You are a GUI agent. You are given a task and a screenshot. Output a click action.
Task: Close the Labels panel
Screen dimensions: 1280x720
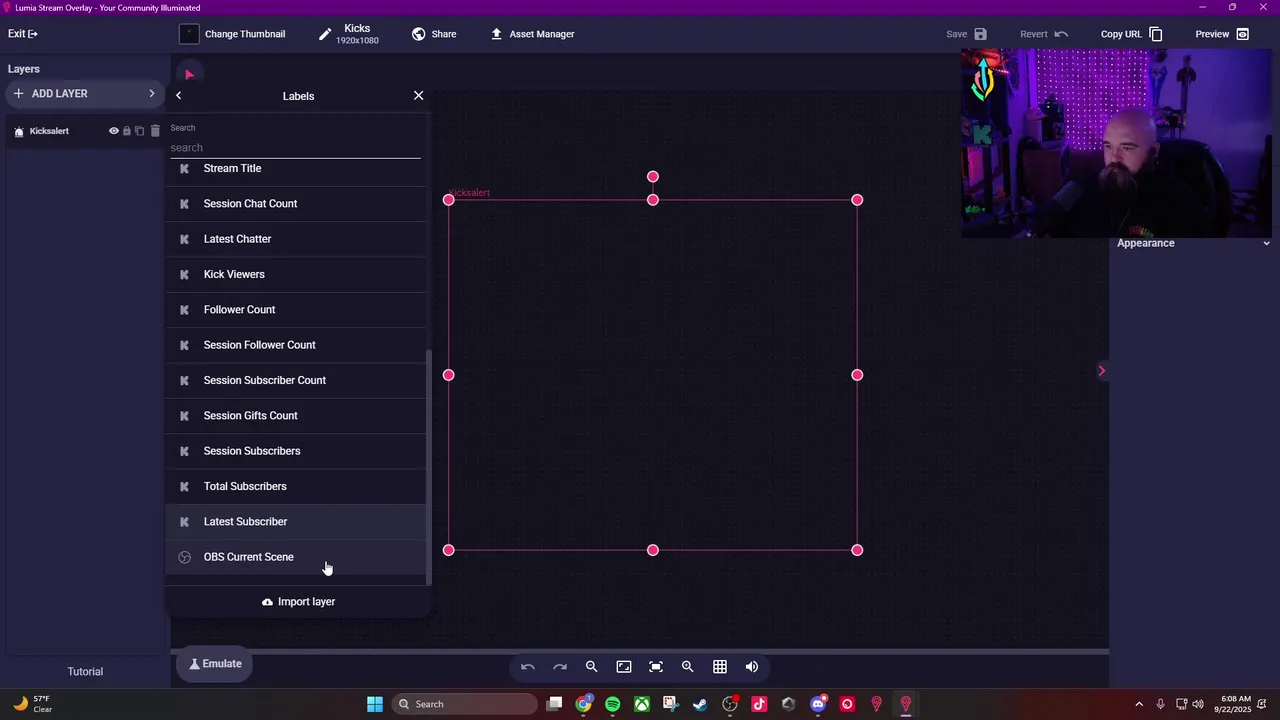418,96
